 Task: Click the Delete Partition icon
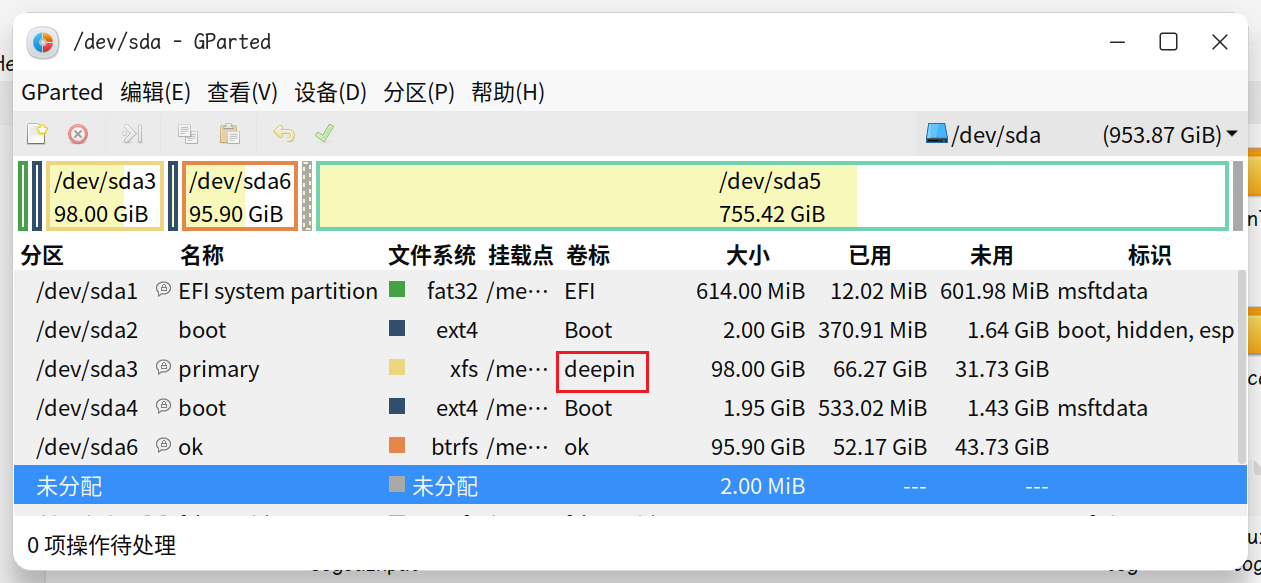click(78, 133)
